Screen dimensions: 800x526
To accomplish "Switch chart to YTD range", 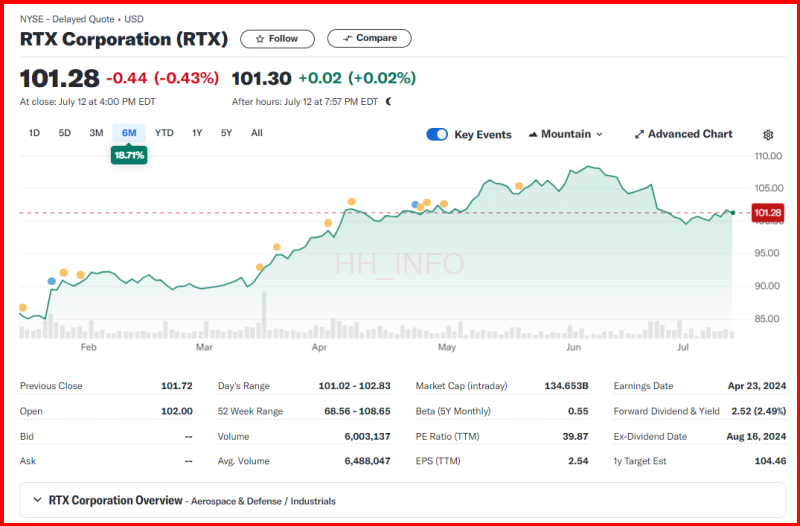I will (x=164, y=133).
